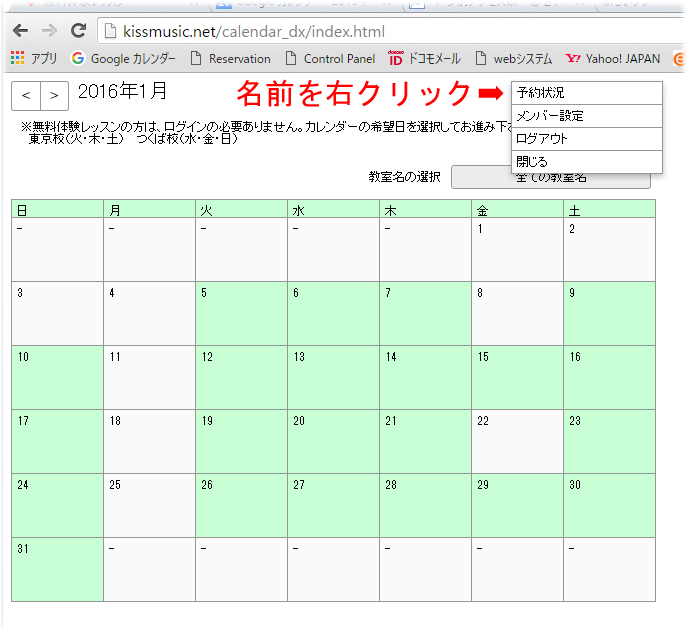Click the January 8 calendar cell

[x=518, y=313]
